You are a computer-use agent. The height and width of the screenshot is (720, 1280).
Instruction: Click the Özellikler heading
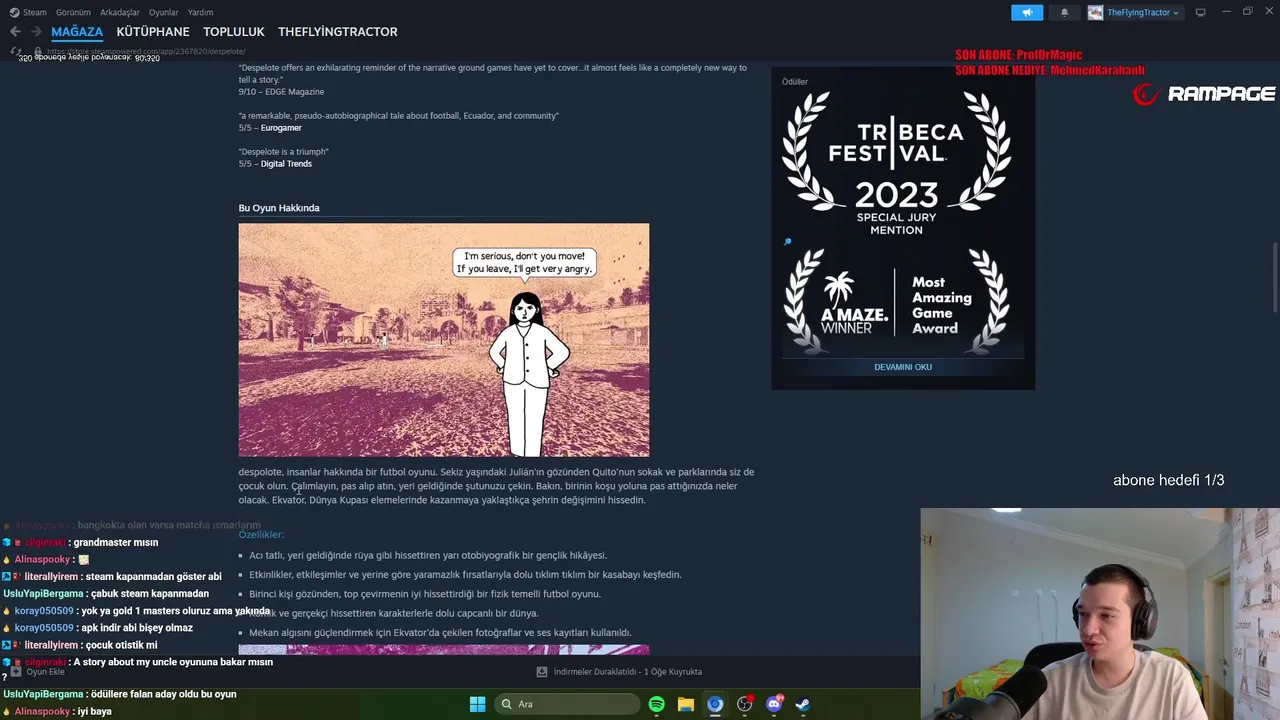point(261,535)
